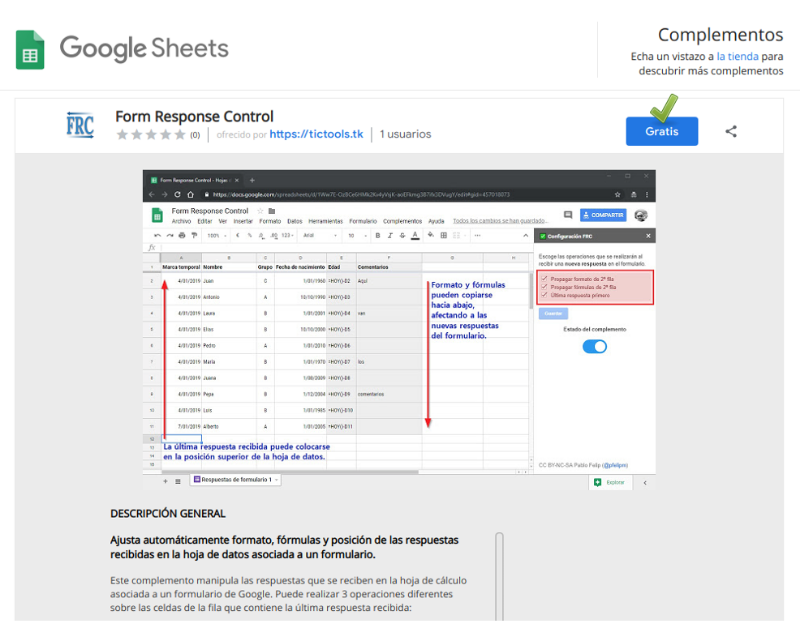
Task: Click the add sheet plus icon
Action: click(x=165, y=481)
